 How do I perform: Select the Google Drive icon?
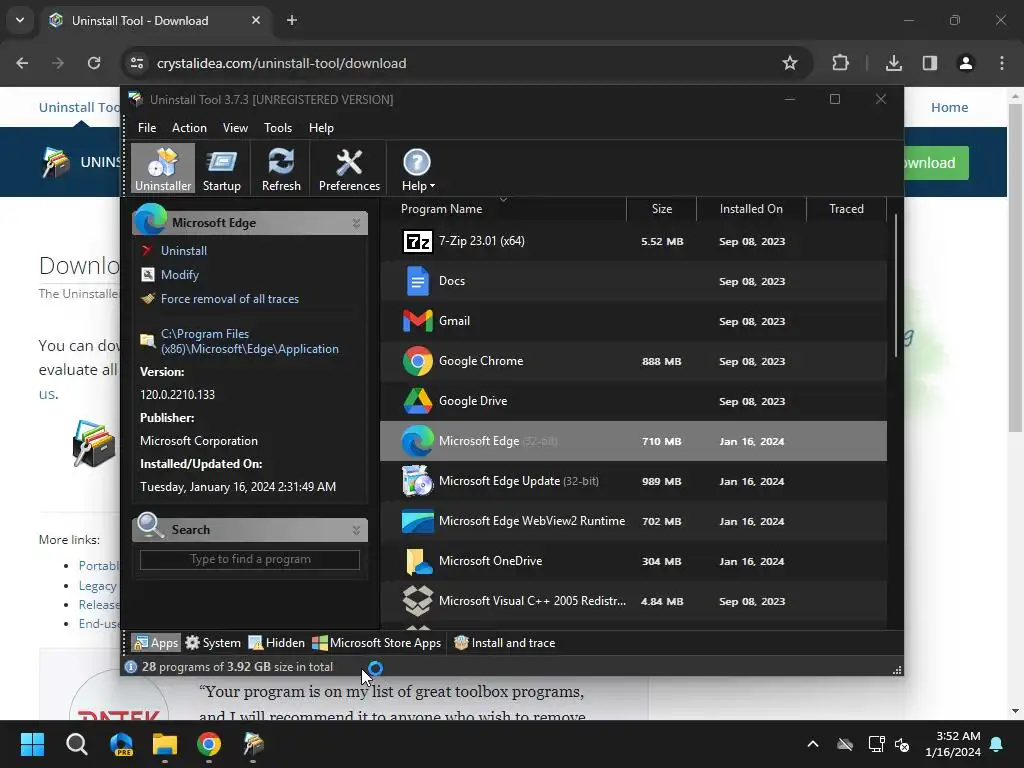click(417, 401)
